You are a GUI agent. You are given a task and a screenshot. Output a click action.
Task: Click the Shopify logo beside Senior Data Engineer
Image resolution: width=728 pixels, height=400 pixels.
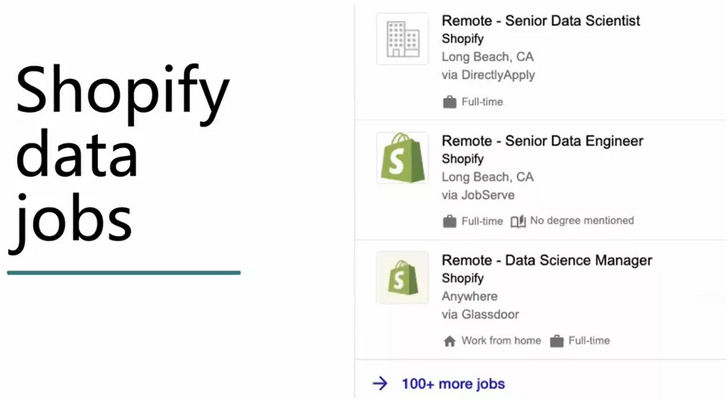click(x=402, y=158)
